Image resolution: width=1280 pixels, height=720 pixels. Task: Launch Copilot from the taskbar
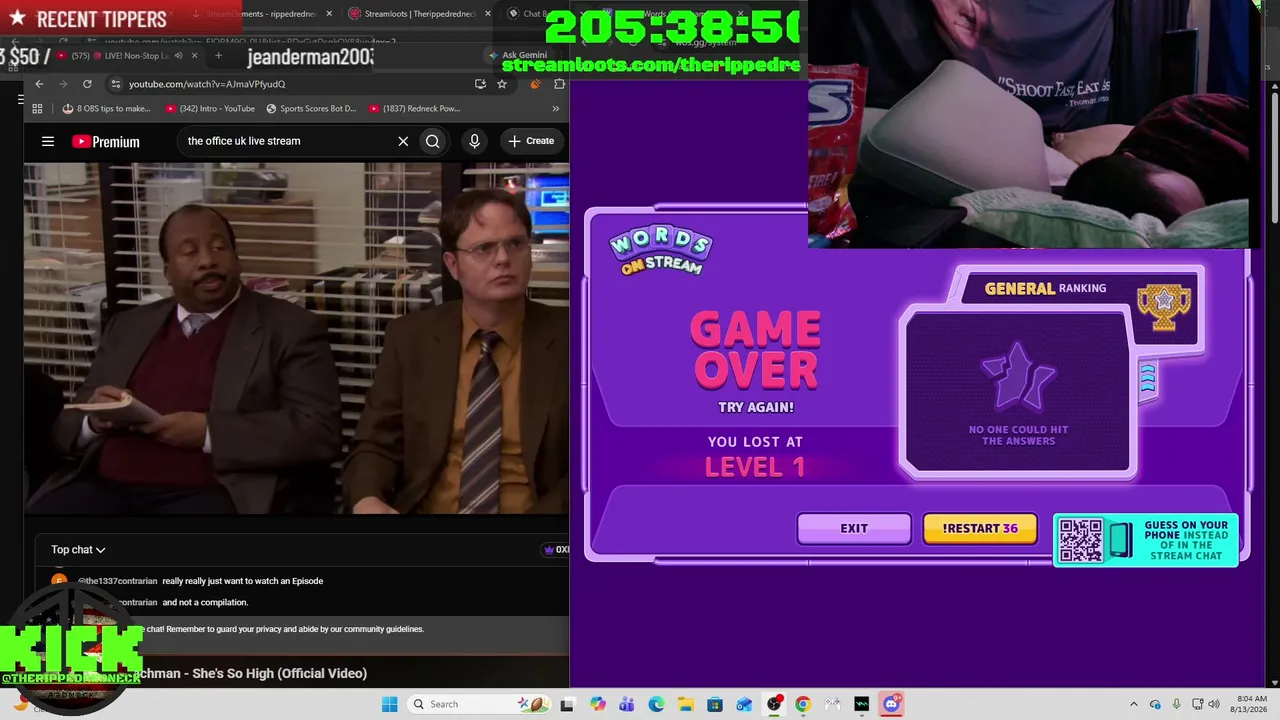[597, 704]
